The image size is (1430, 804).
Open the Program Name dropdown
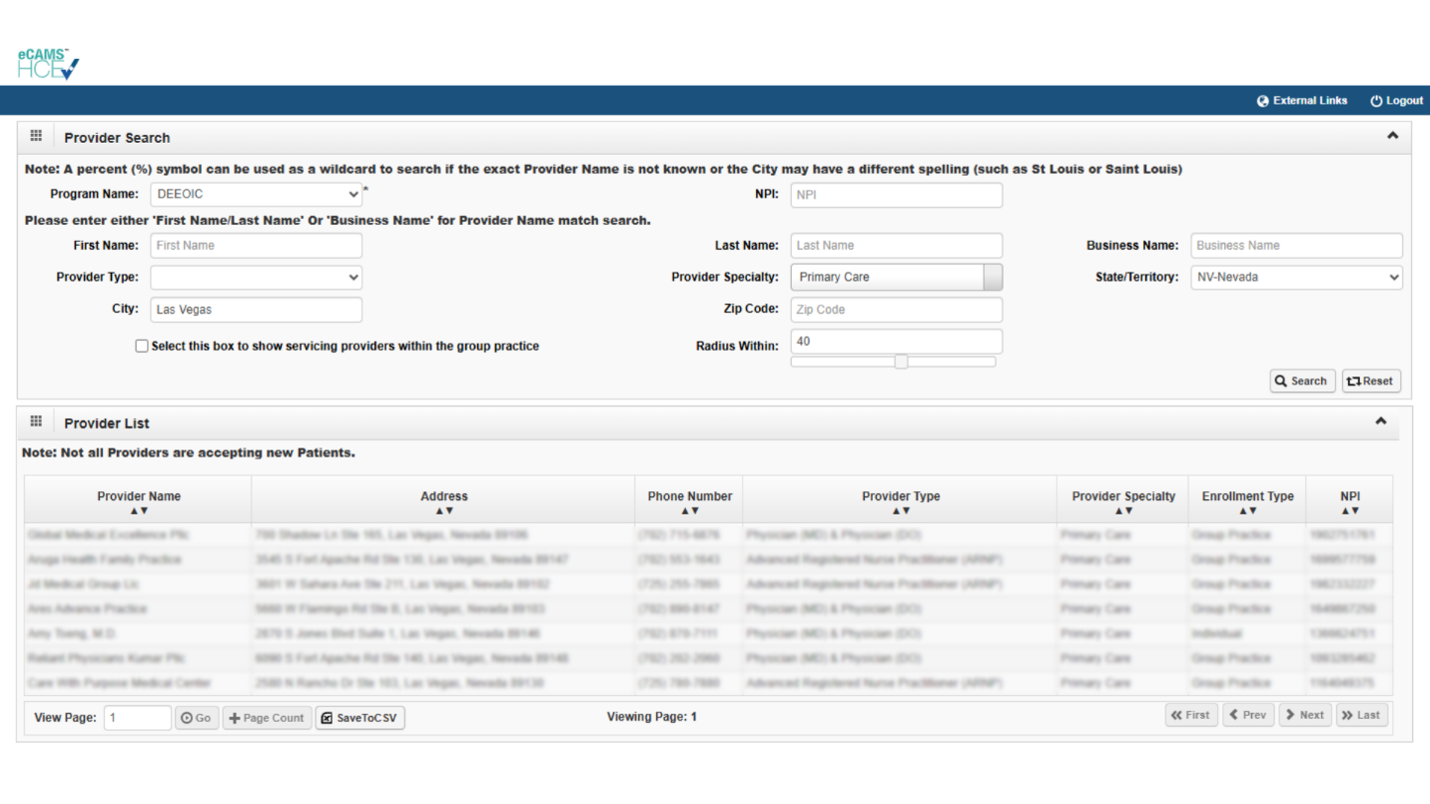[256, 194]
